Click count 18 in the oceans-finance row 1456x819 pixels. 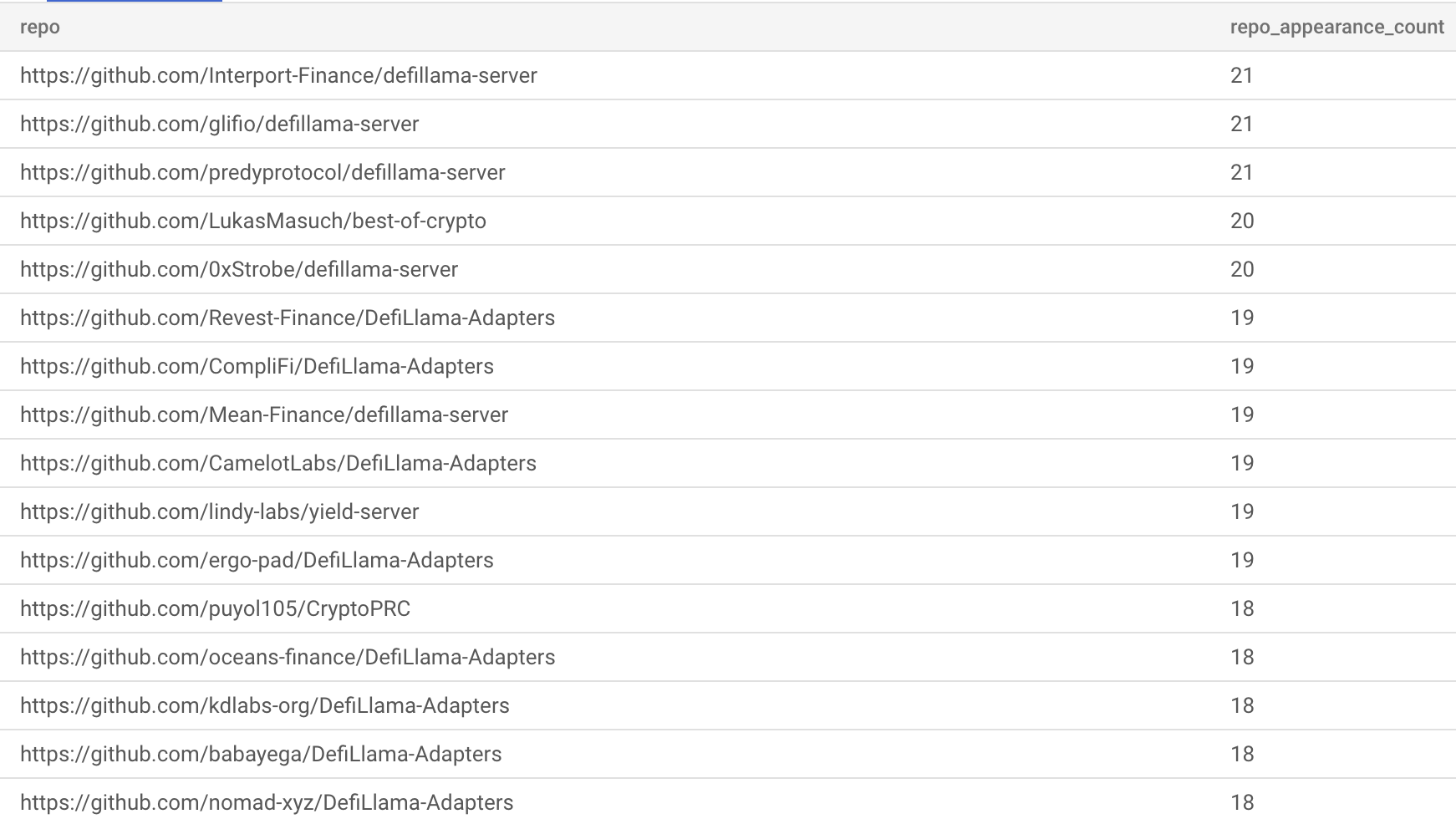(1242, 658)
